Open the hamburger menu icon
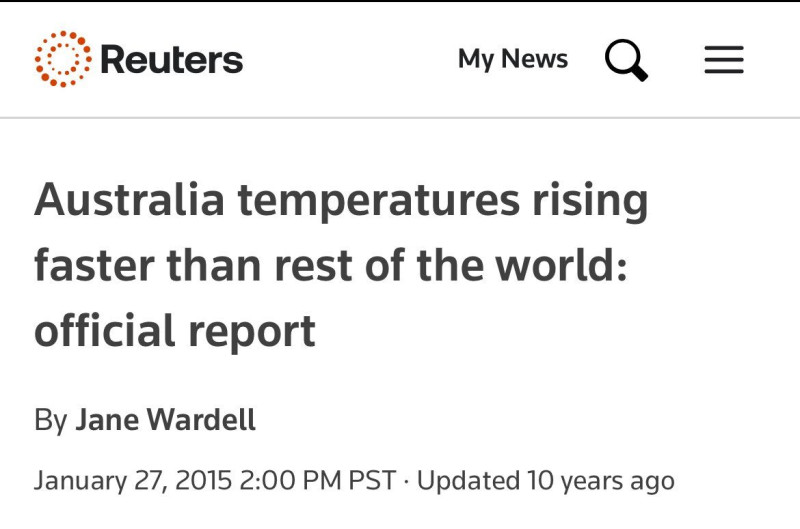The width and height of the screenshot is (800, 529). pyautogui.click(x=724, y=60)
